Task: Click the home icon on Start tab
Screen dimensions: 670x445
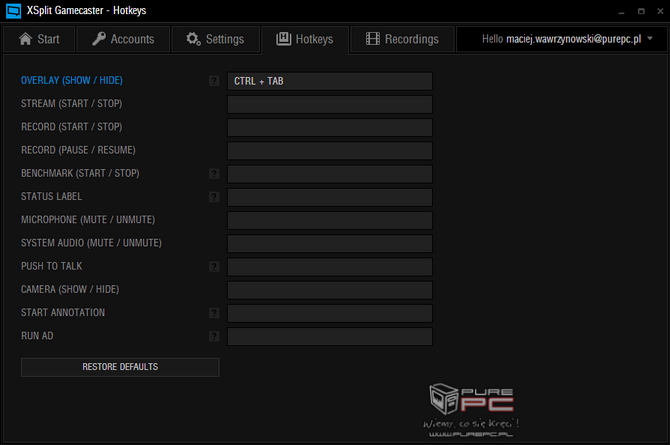Action: tap(26, 39)
